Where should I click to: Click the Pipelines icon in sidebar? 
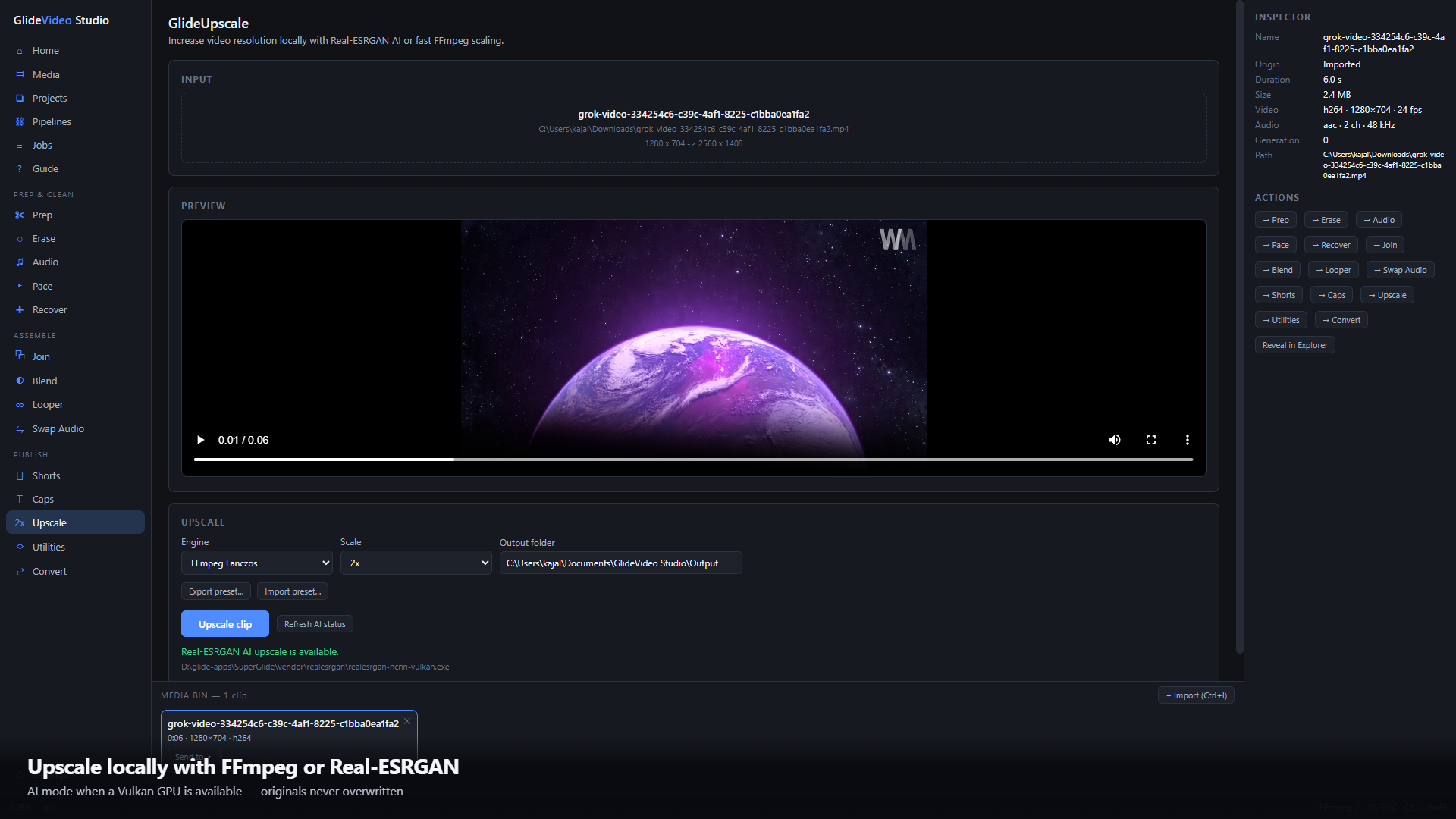[20, 121]
